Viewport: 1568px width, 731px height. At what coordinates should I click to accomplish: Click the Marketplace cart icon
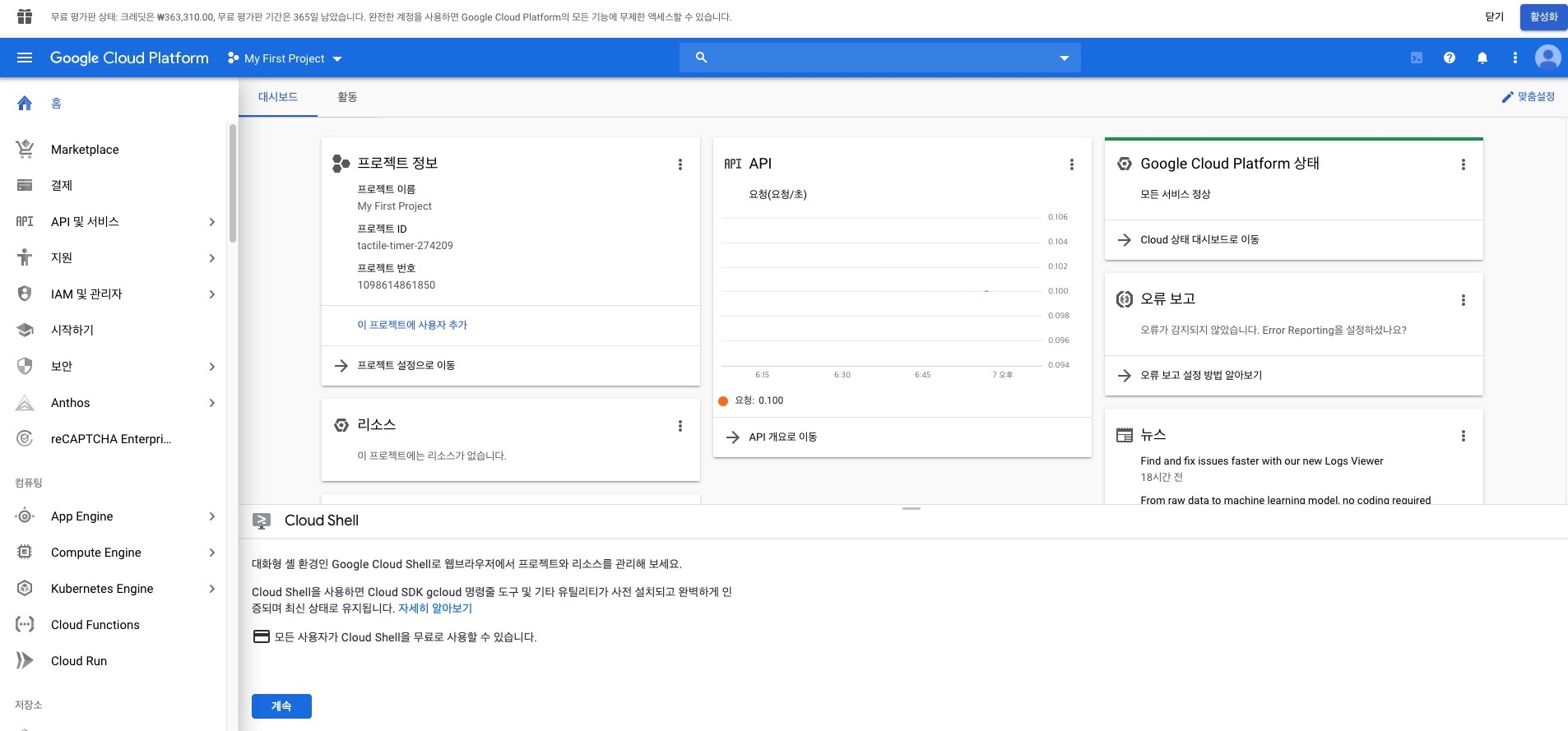click(x=25, y=149)
